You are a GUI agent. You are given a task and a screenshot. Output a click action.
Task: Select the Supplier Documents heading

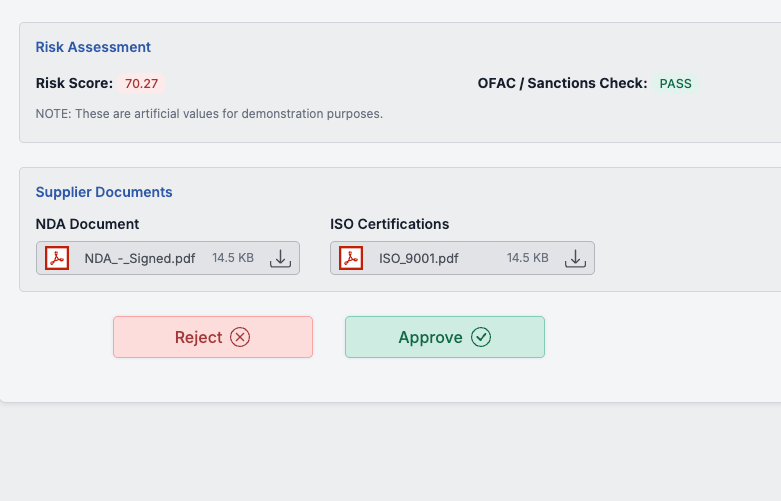[104, 192]
